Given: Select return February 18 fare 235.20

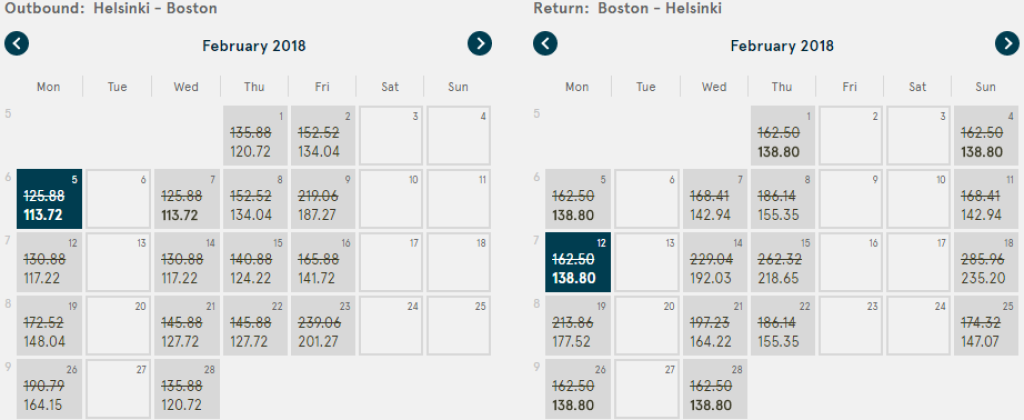Looking at the screenshot, I should [x=987, y=263].
